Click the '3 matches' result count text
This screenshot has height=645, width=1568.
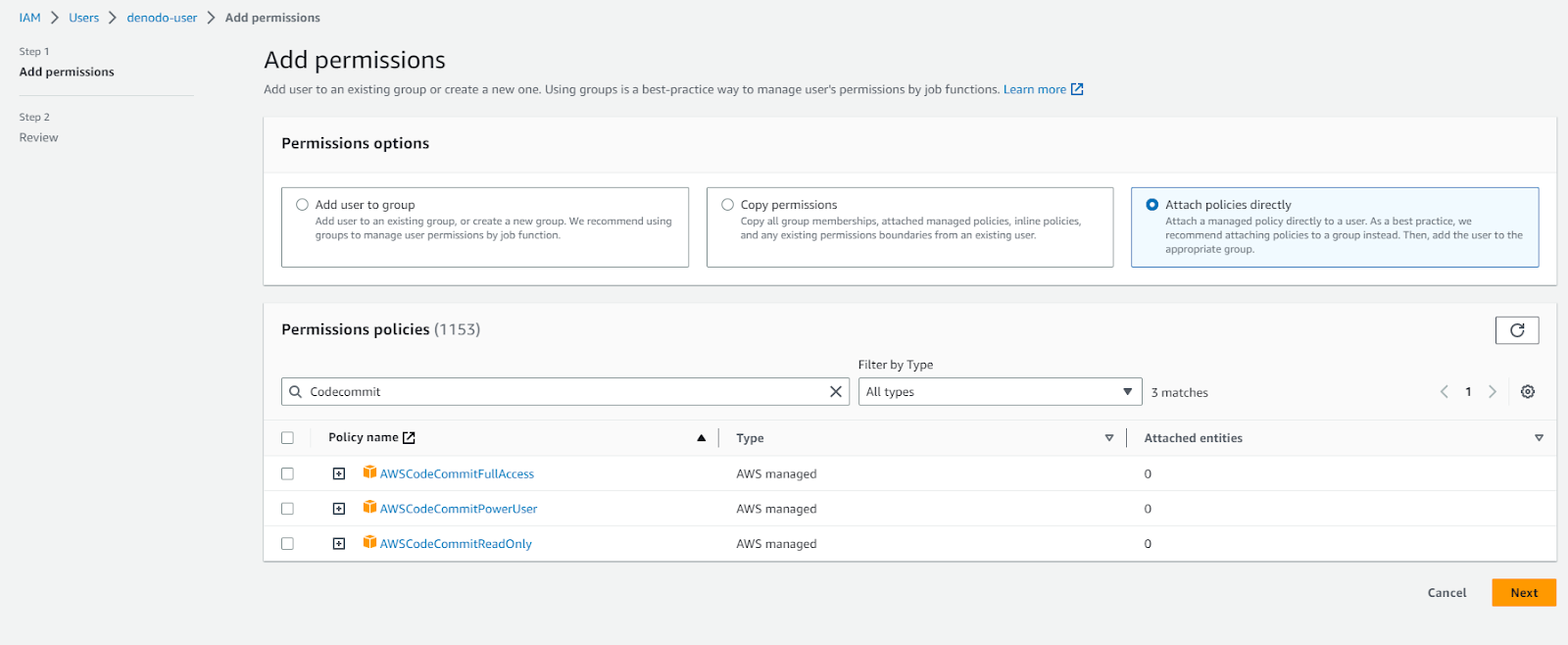[x=1179, y=393]
